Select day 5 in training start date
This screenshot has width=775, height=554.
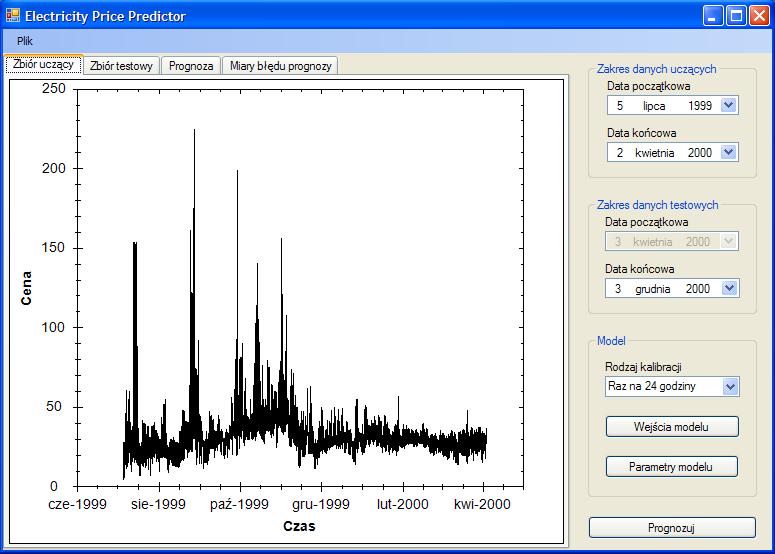coord(620,105)
